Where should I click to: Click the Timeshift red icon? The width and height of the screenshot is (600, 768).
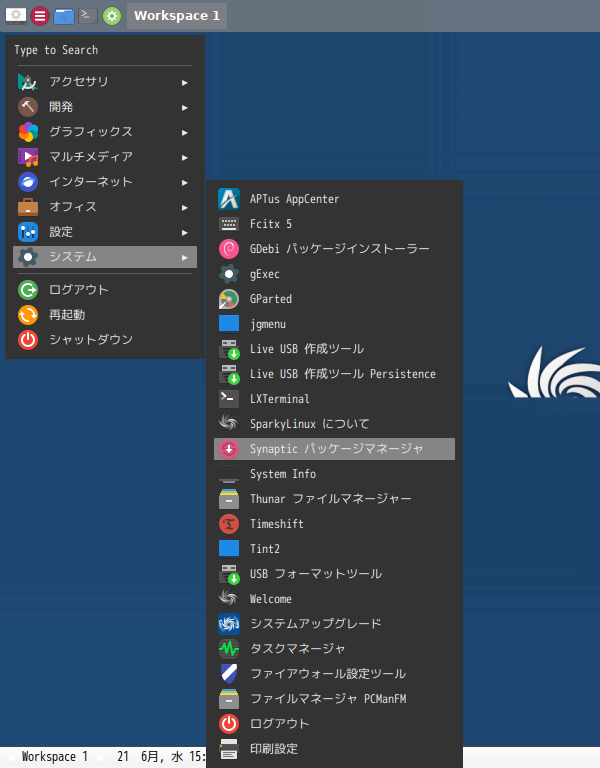[229, 524]
